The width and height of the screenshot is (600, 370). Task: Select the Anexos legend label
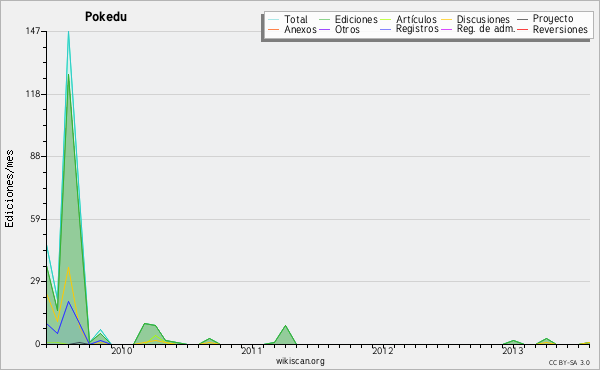(x=300, y=29)
